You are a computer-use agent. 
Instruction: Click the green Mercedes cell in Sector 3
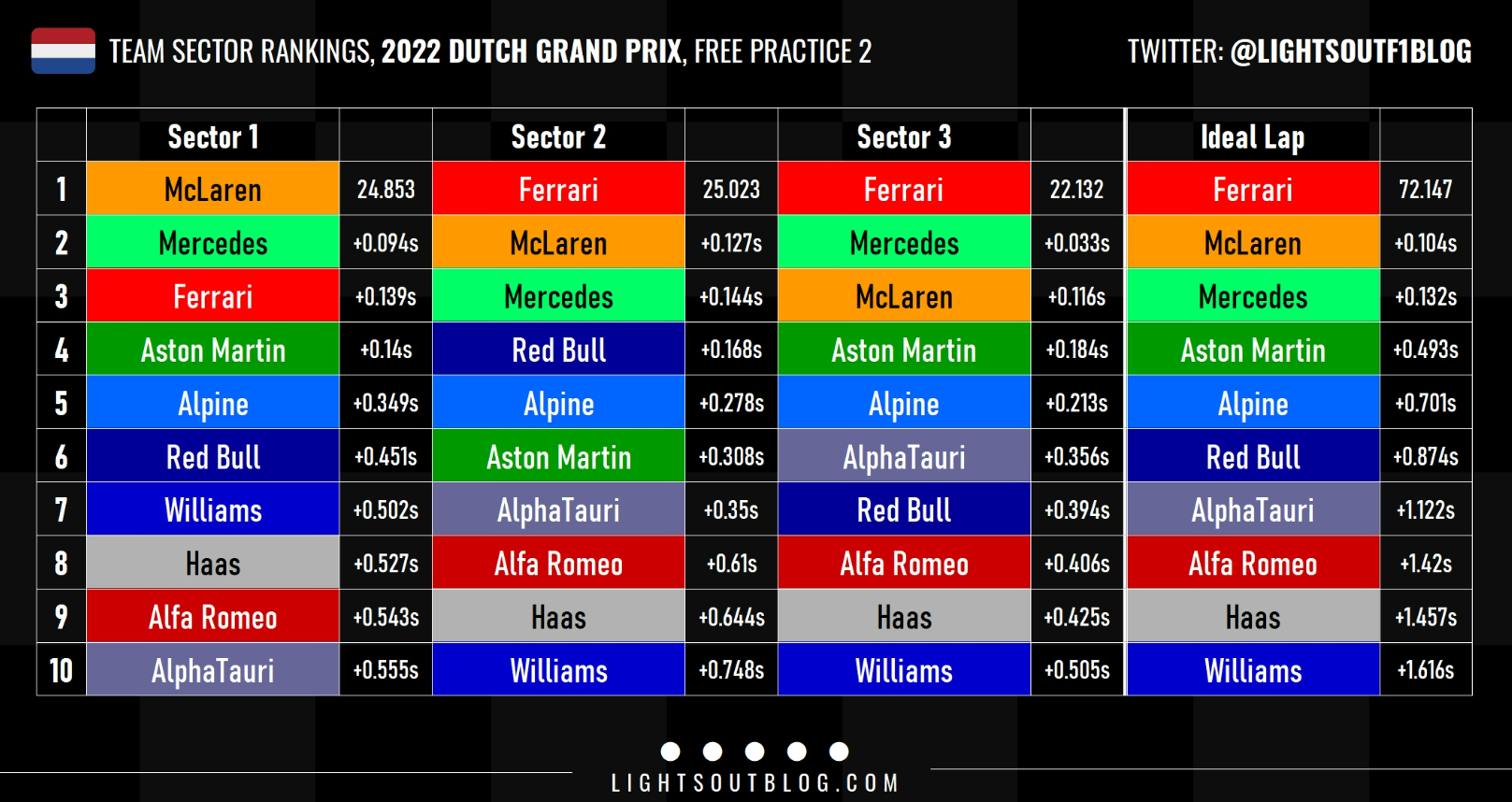coord(904,242)
